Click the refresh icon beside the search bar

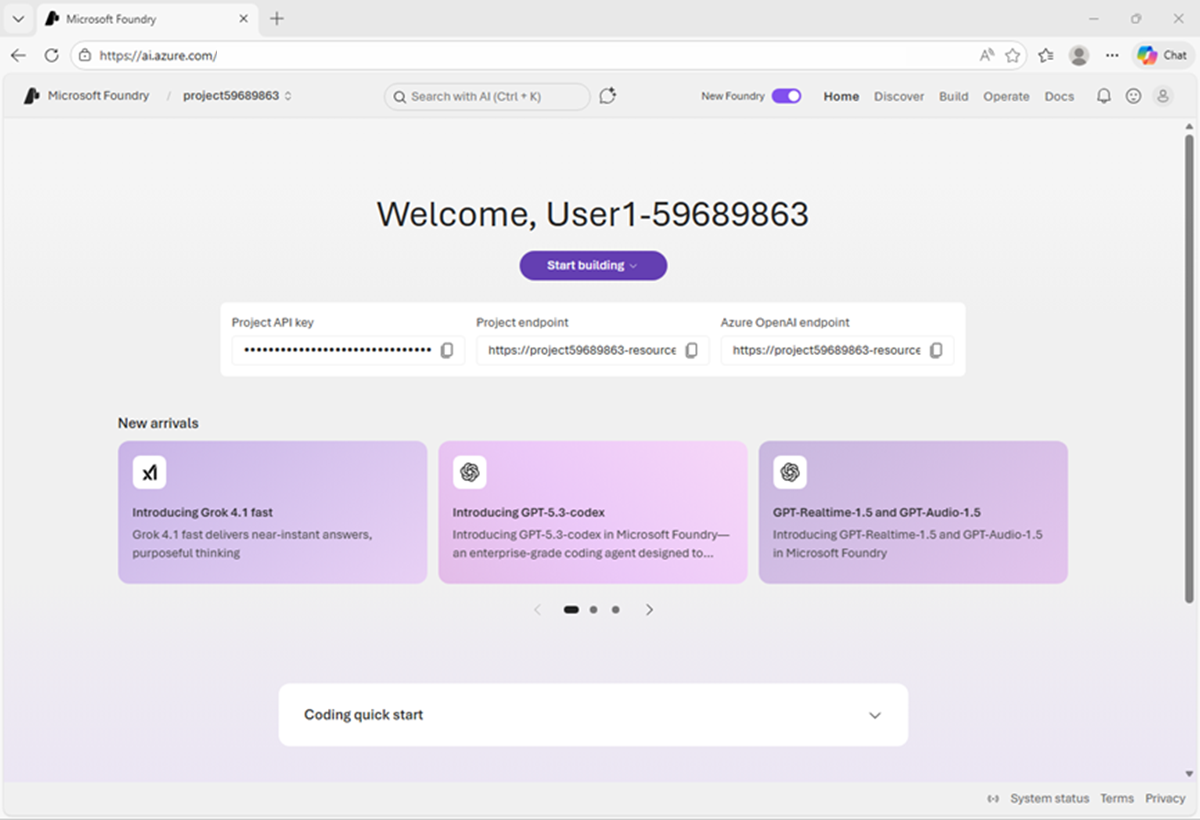[607, 95]
